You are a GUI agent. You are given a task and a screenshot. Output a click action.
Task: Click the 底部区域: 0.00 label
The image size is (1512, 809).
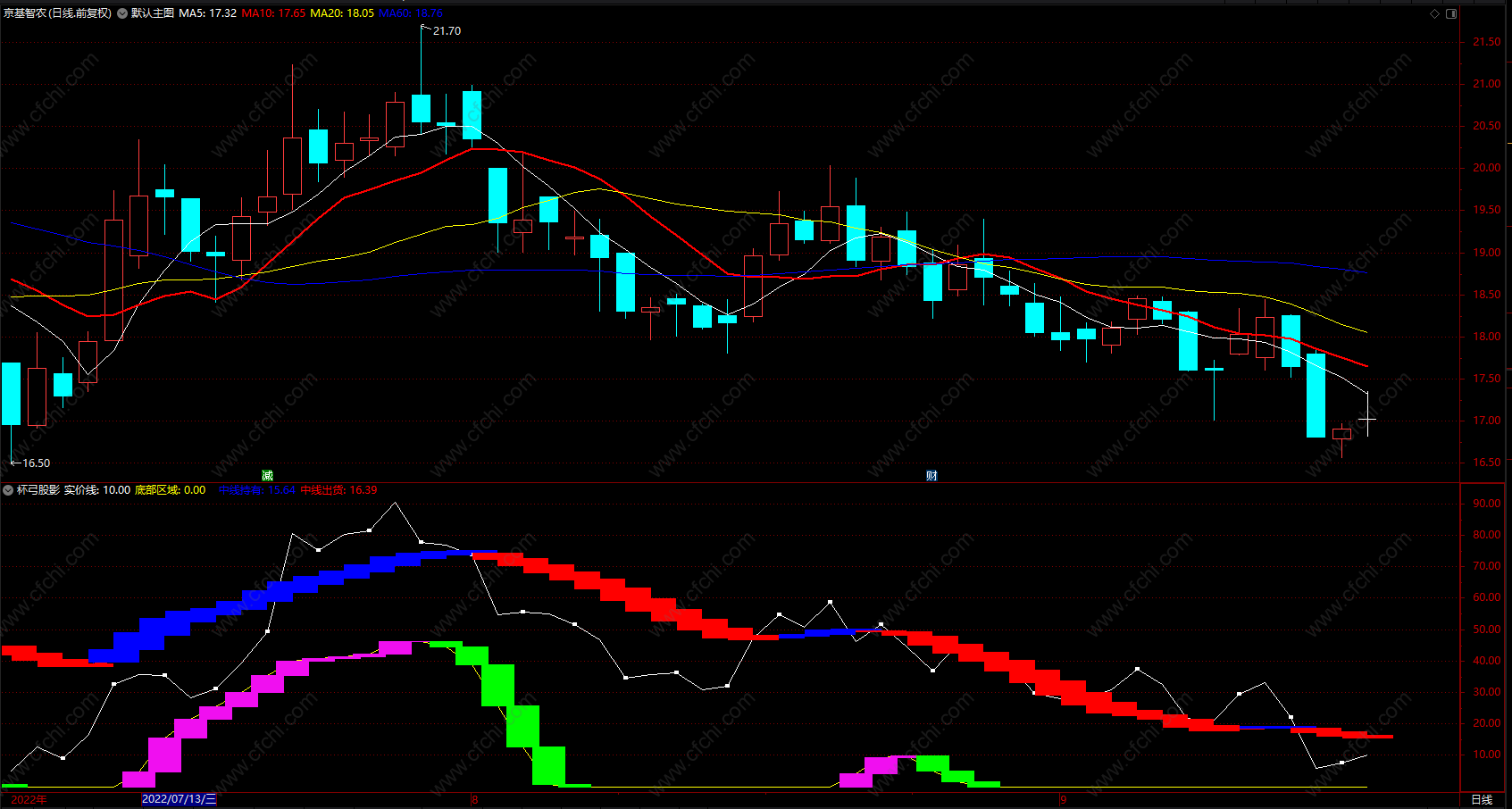coord(171,490)
